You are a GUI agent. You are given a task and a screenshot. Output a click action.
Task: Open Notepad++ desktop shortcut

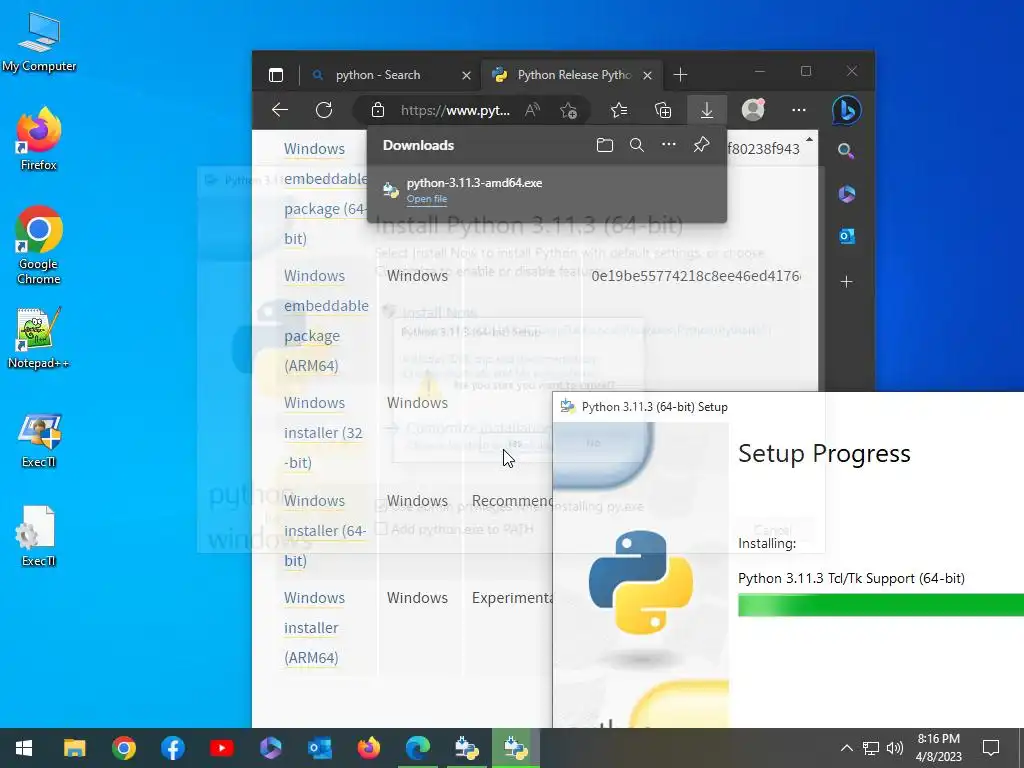(39, 338)
